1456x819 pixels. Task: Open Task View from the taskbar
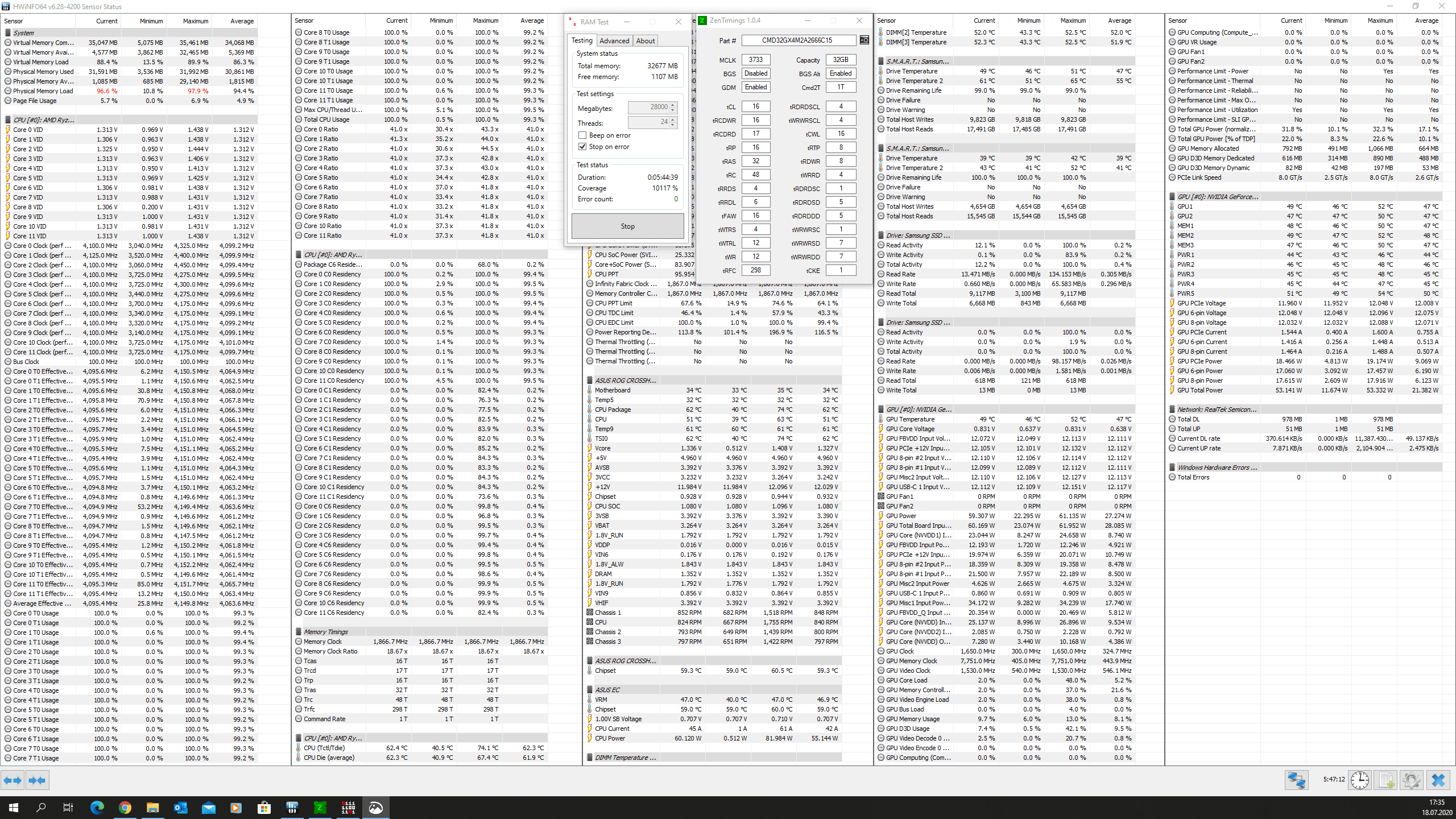(68, 807)
